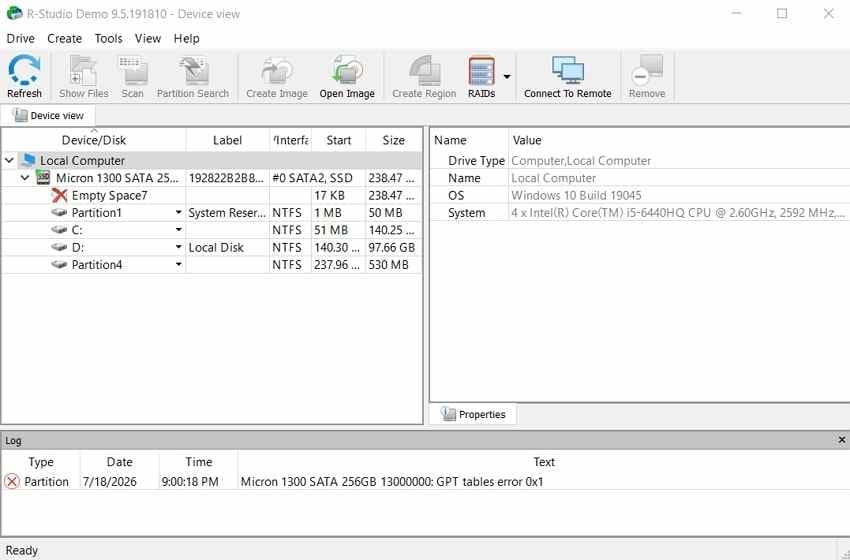Click the Open Image icon

(347, 70)
